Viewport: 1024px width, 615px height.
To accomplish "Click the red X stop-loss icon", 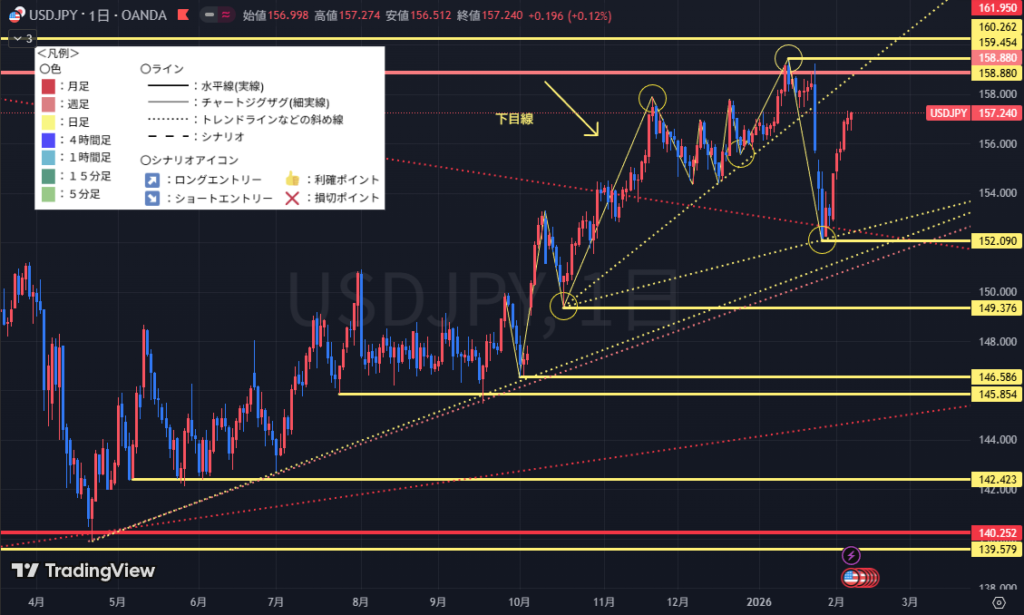I will coord(291,198).
